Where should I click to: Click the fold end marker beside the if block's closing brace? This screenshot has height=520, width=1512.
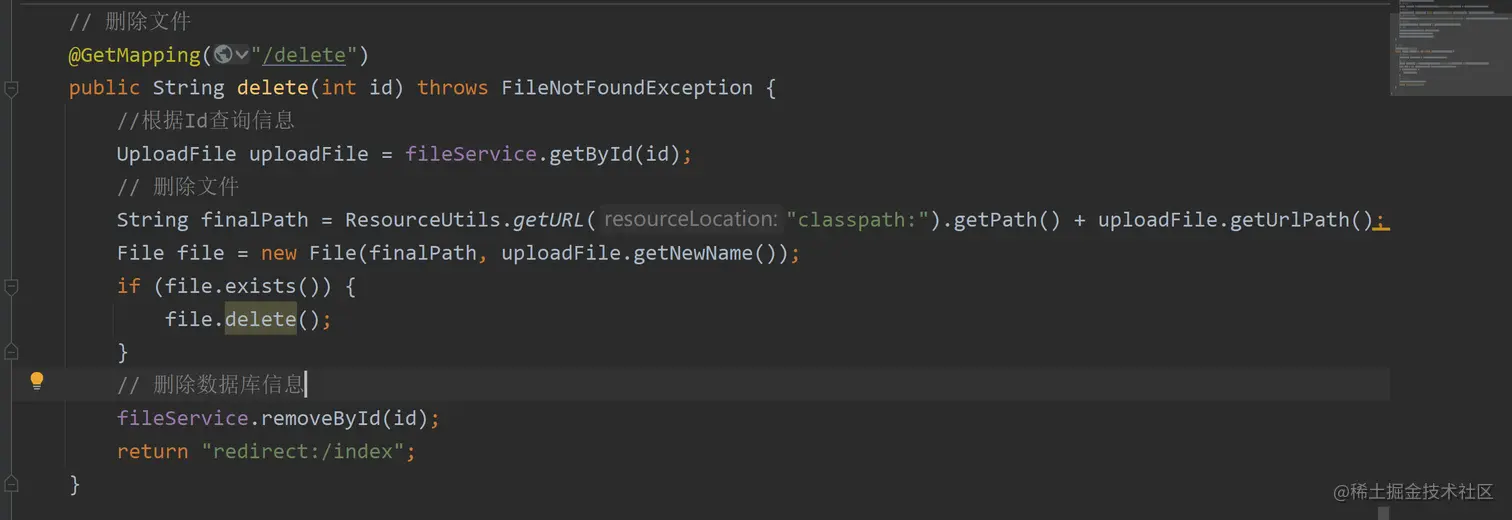(11, 351)
